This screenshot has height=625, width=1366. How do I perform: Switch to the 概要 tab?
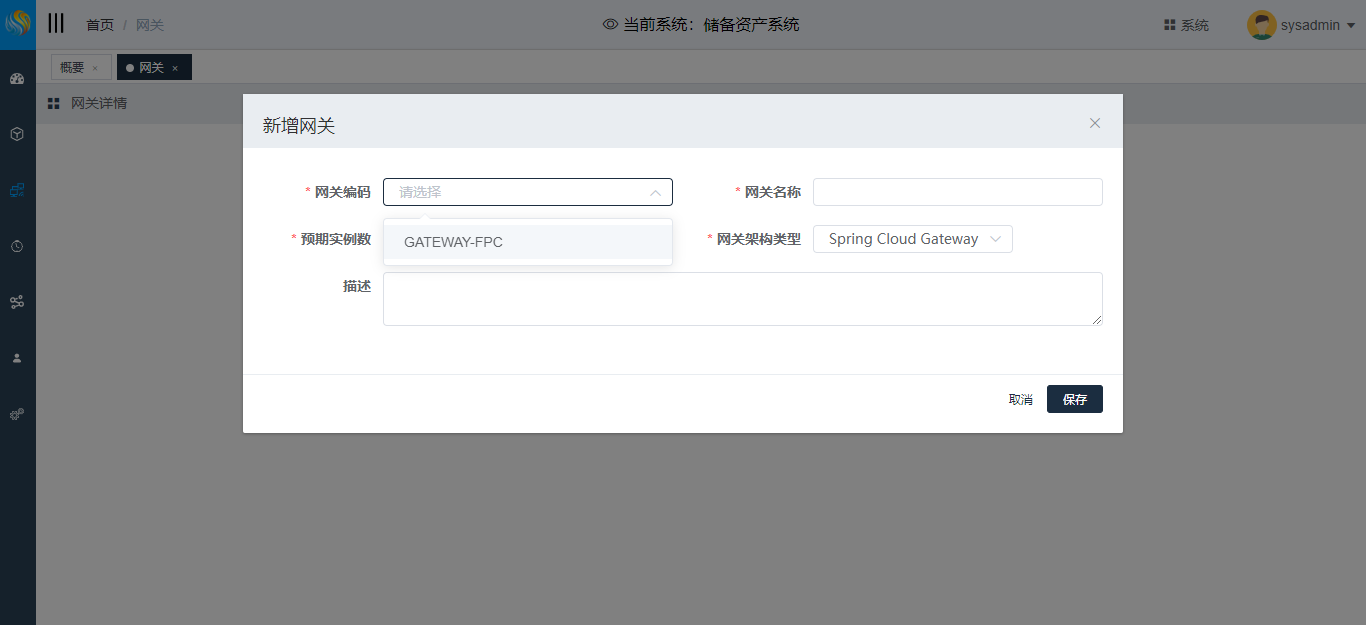pyautogui.click(x=72, y=68)
